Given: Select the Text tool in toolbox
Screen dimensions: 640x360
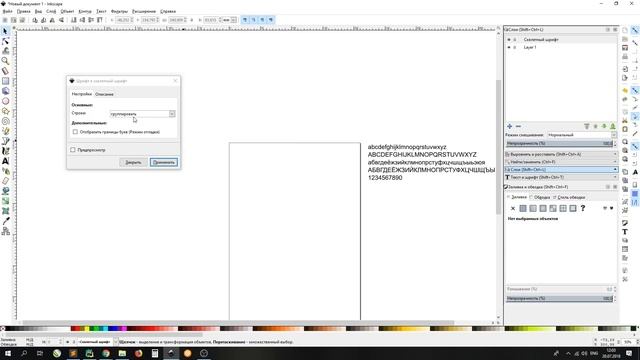Looking at the screenshot, I should tap(5, 161).
